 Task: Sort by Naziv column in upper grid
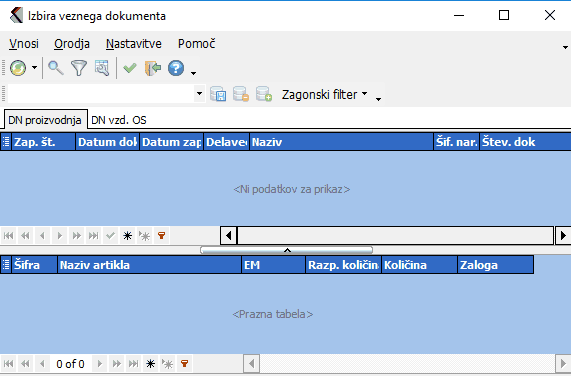341,142
